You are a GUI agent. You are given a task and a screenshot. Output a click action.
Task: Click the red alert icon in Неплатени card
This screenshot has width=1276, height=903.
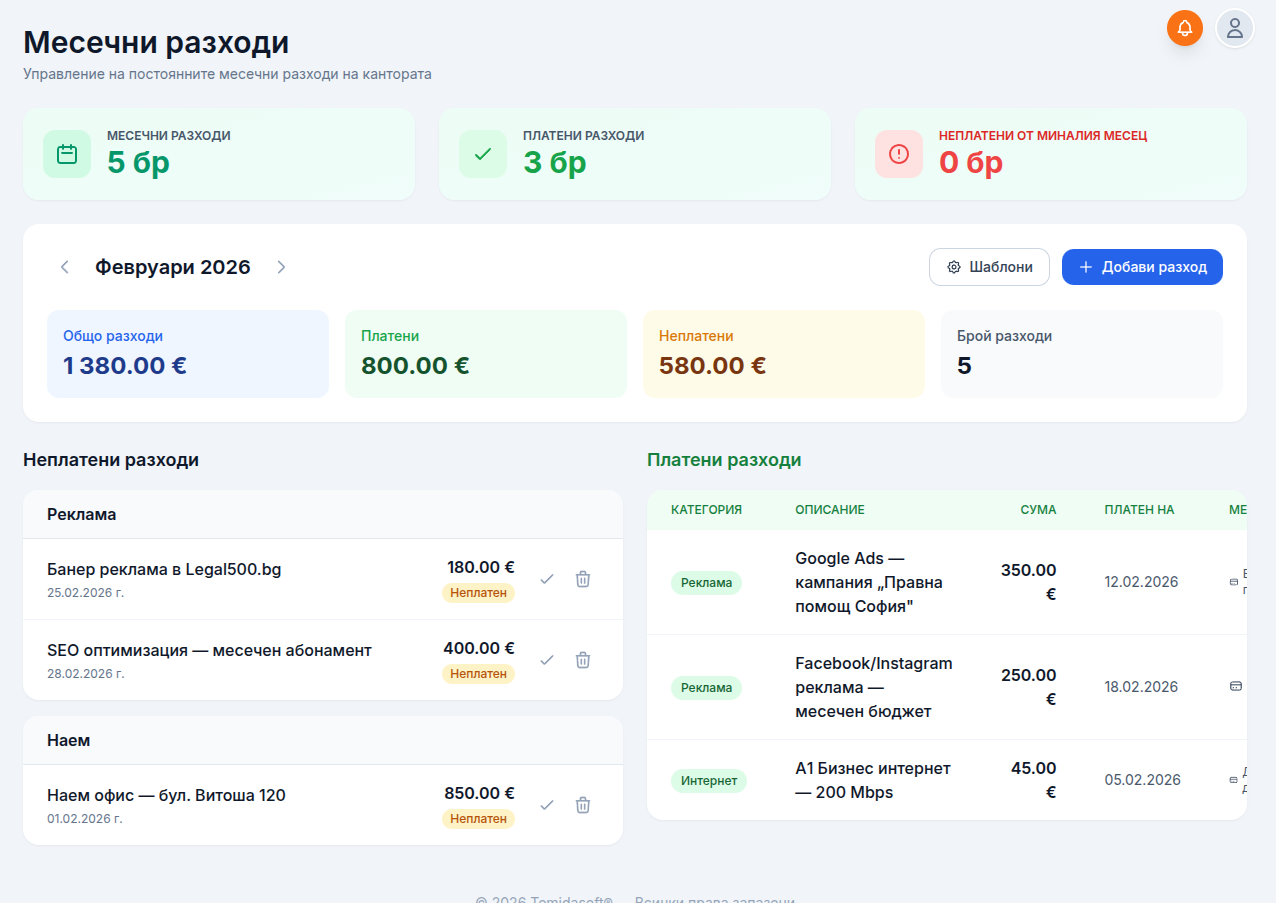point(899,154)
